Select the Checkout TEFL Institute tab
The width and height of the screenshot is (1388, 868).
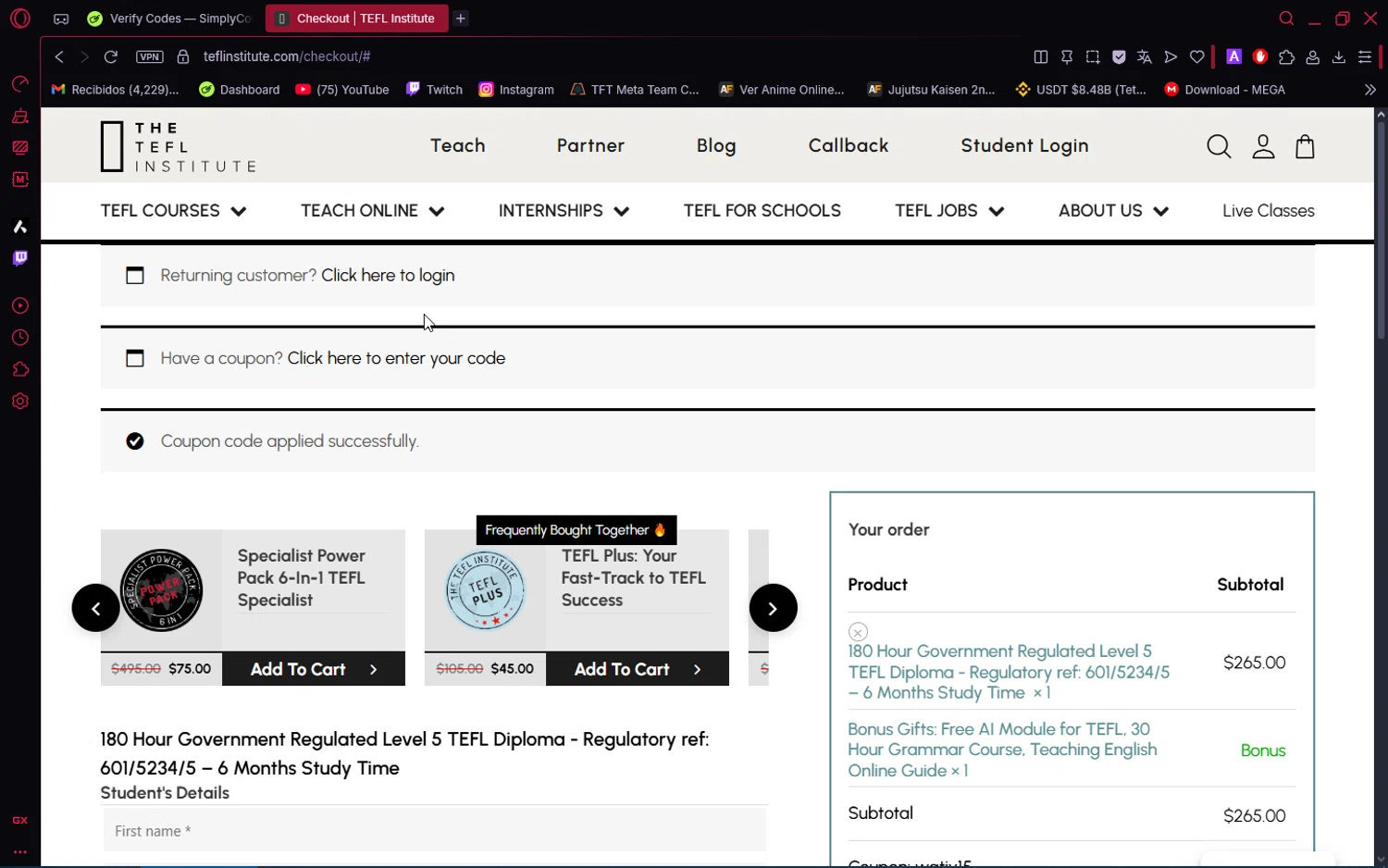click(356, 19)
